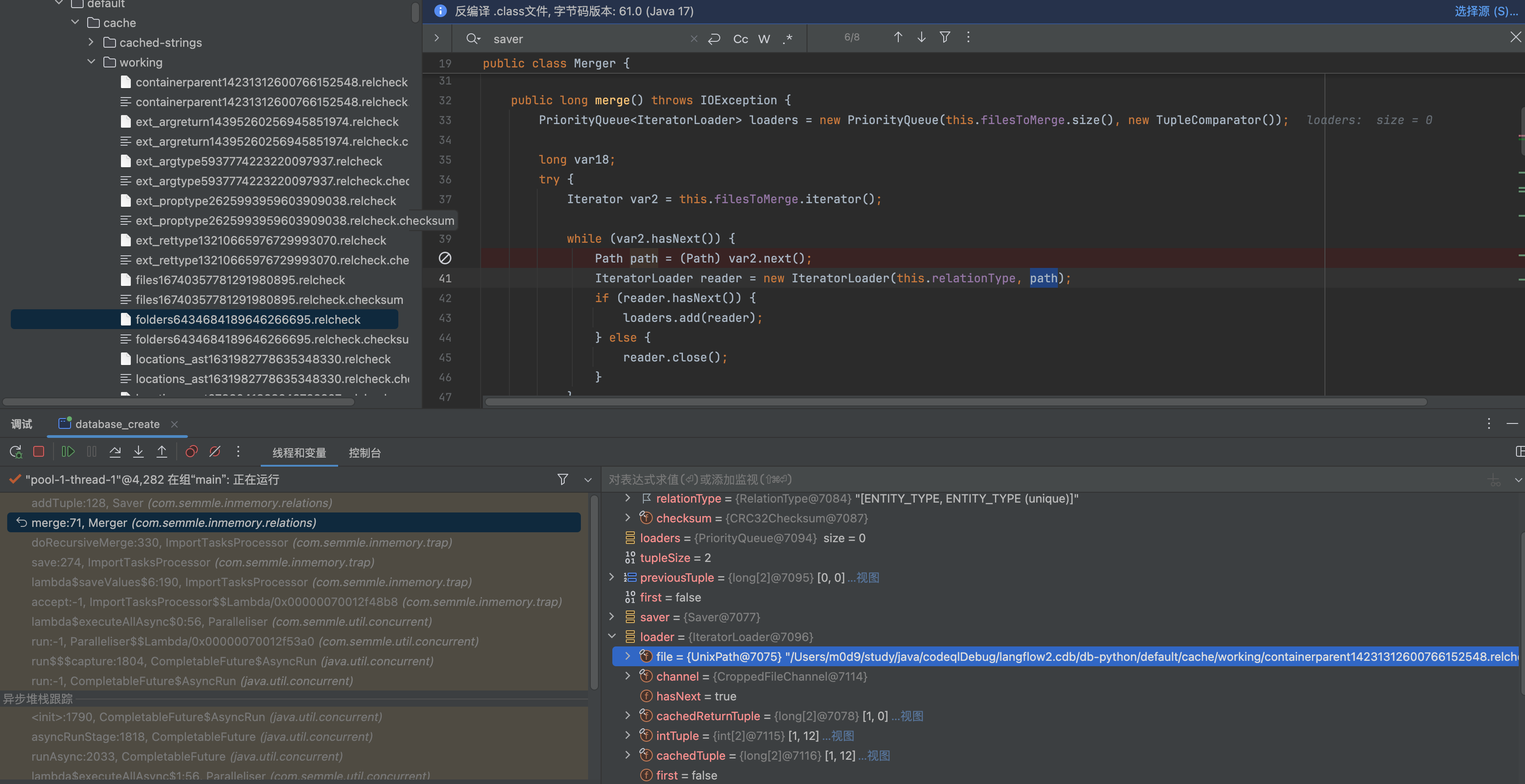Open more debug toolbar options
Screen dimensions: 1525x784
pyautogui.click(x=238, y=452)
